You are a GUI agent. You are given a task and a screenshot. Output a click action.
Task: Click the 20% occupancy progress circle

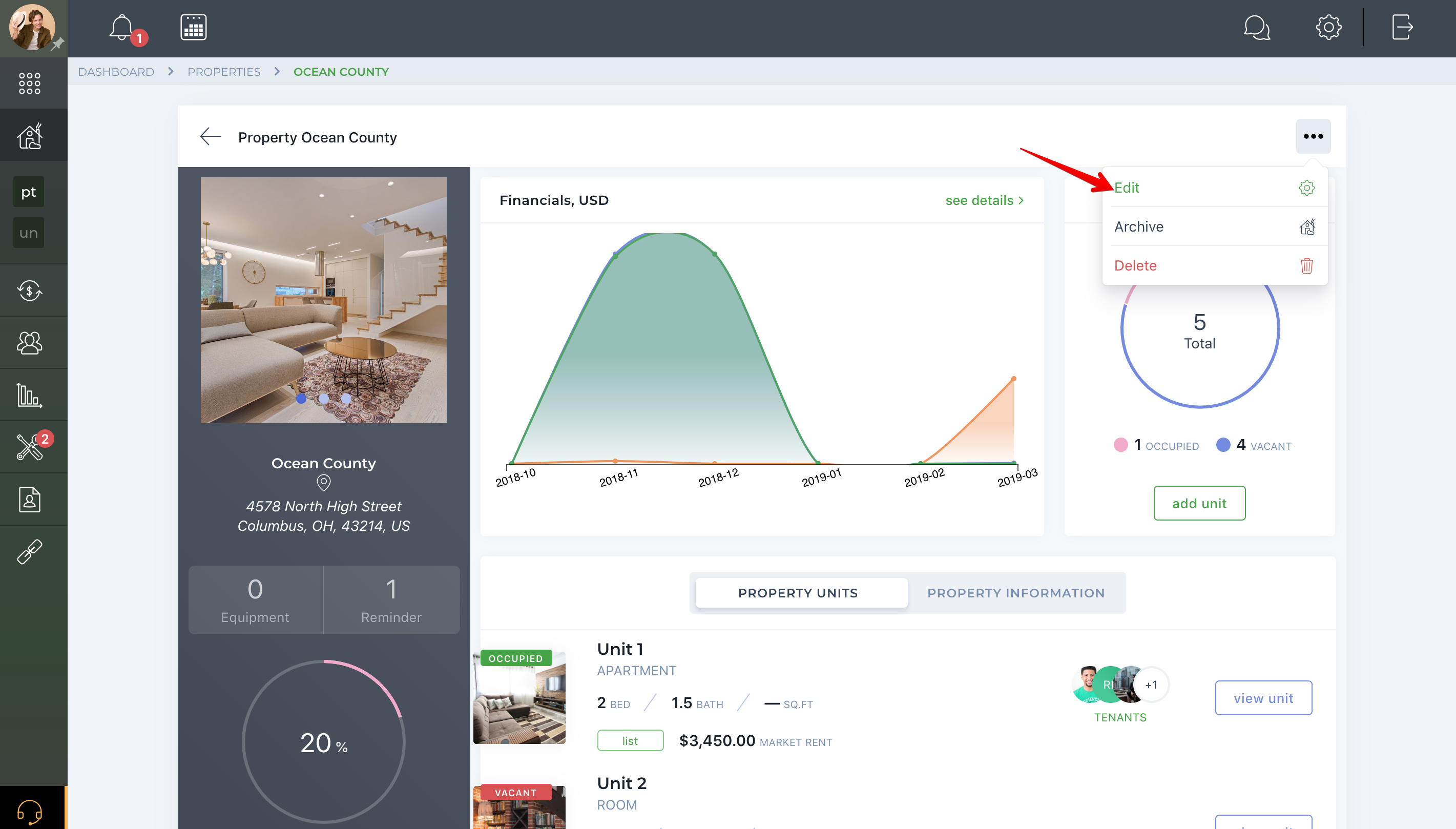coord(323,742)
